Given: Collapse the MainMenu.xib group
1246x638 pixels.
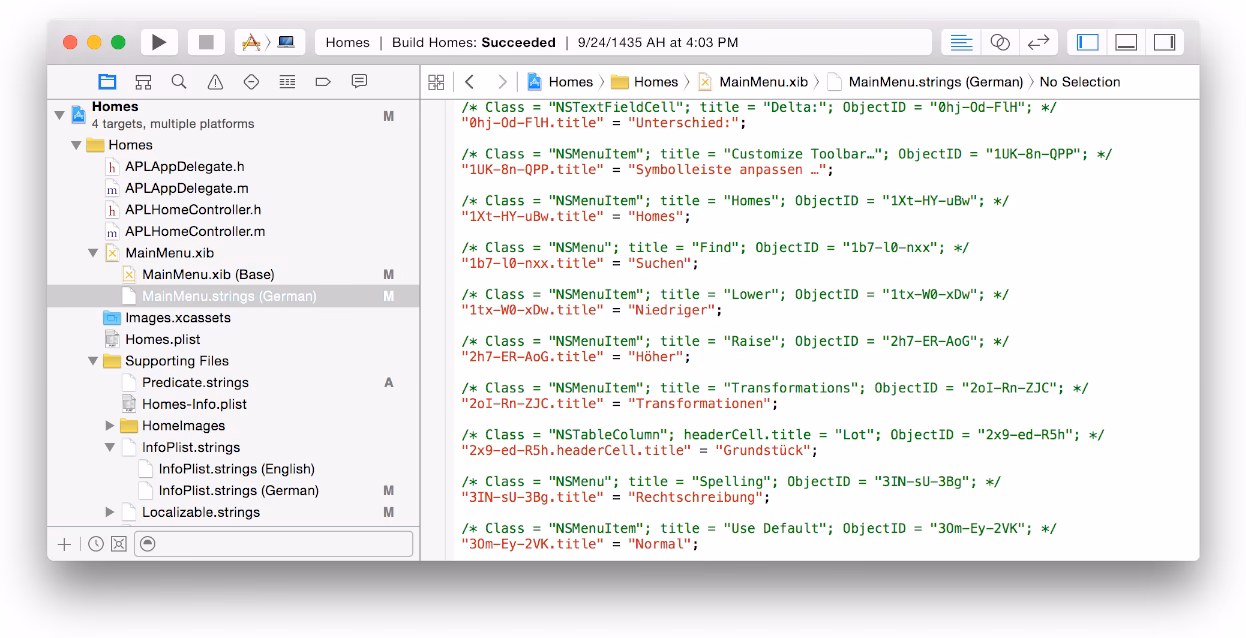Looking at the screenshot, I should [x=93, y=253].
